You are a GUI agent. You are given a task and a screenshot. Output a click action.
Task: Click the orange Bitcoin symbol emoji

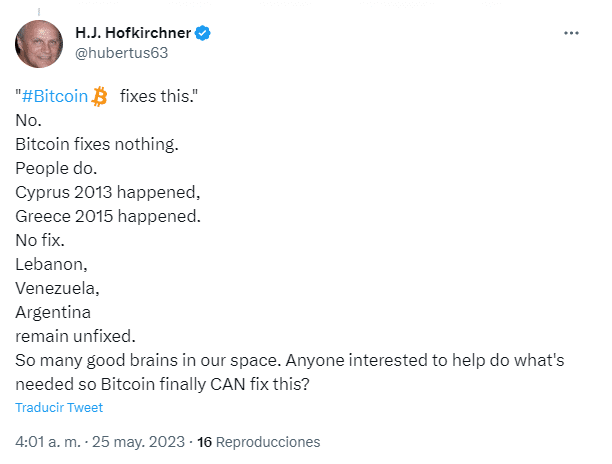pyautogui.click(x=99, y=96)
